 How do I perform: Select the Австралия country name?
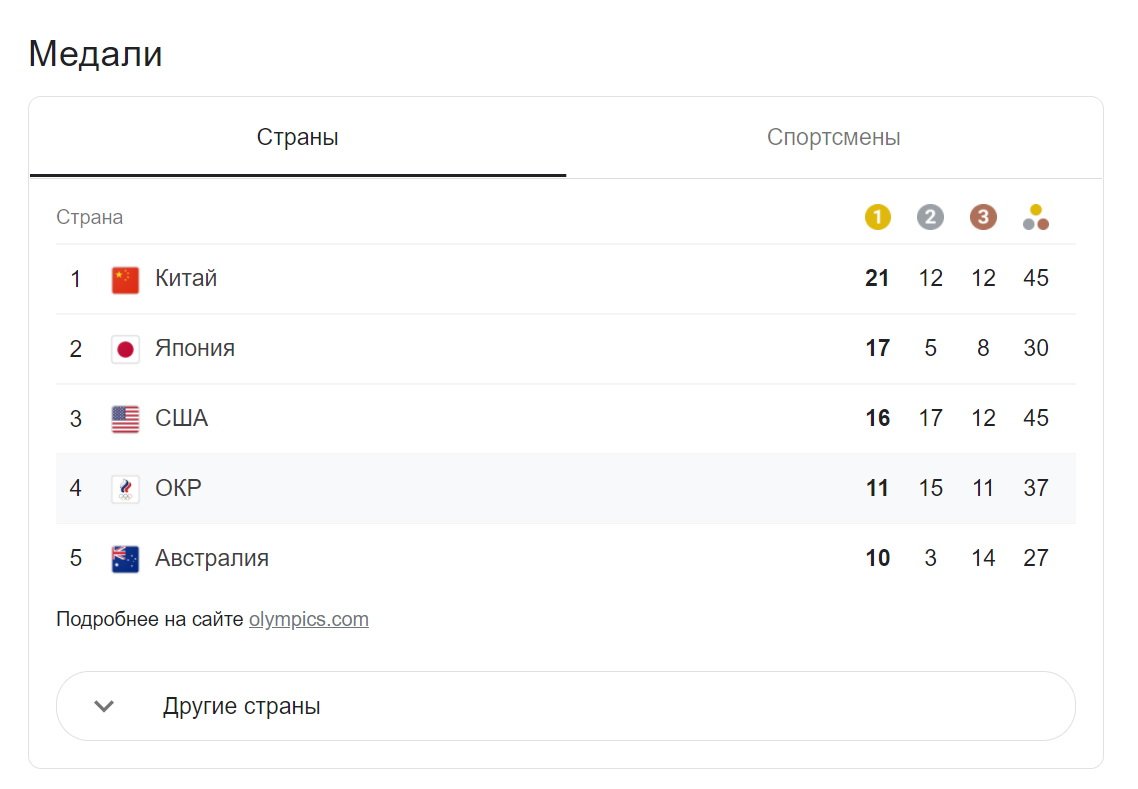click(212, 558)
